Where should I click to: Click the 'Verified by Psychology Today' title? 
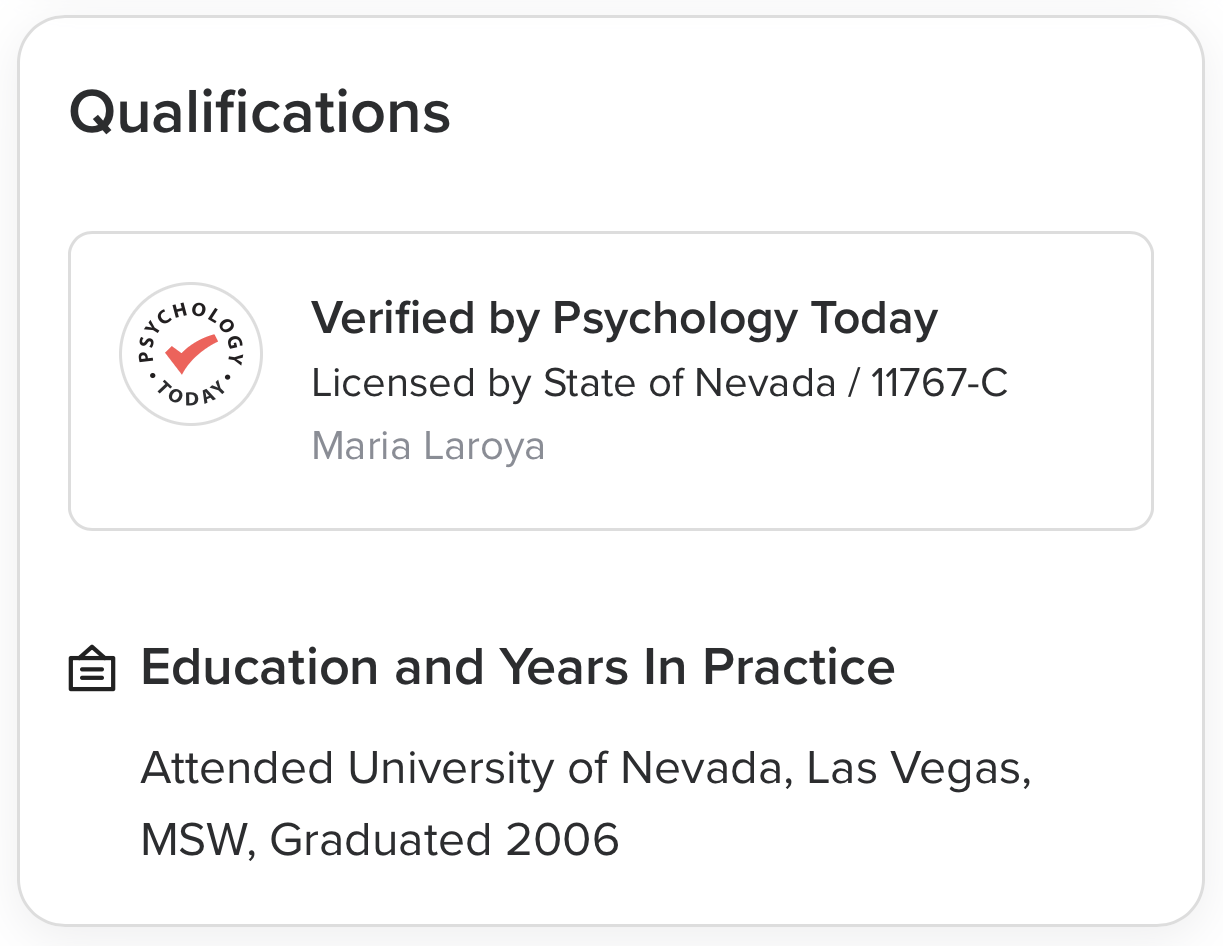coord(624,319)
